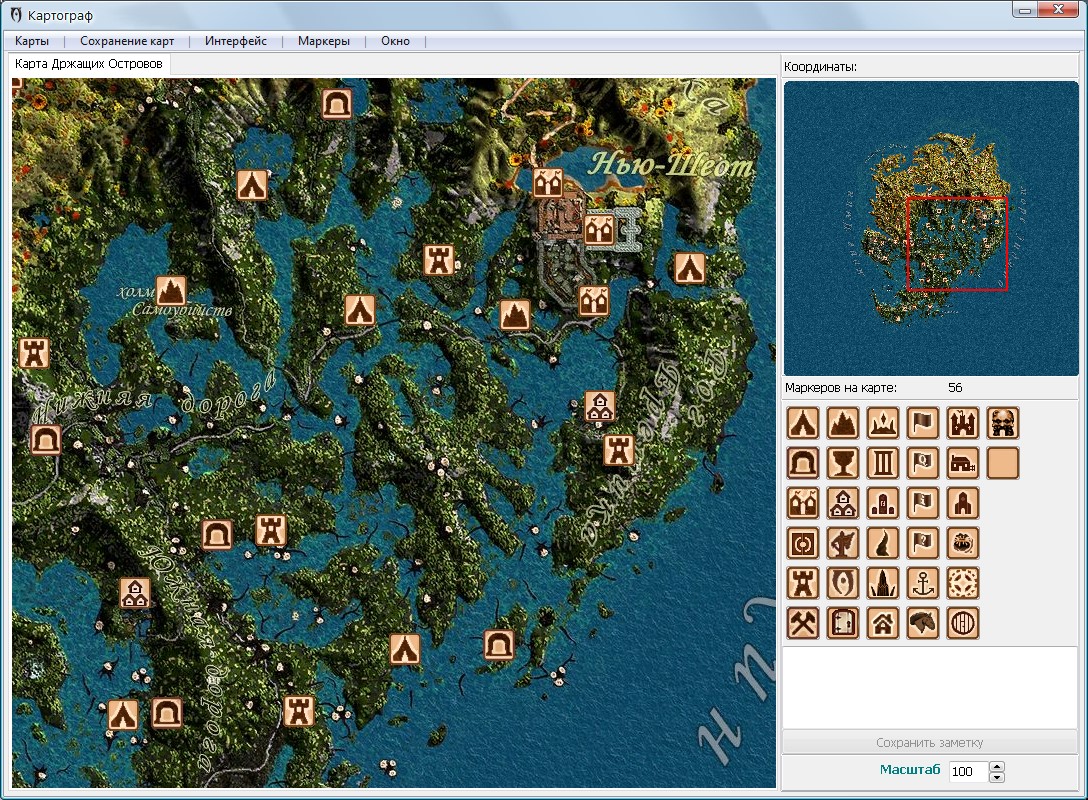Switch to Карта Дрожащих Островов tab
This screenshot has height=800, width=1088.
coord(89,62)
